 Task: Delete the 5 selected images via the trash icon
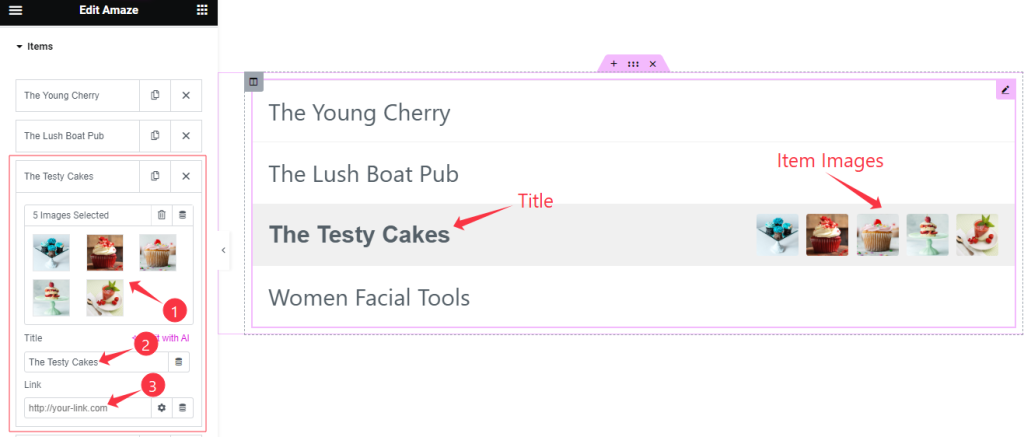click(x=162, y=215)
